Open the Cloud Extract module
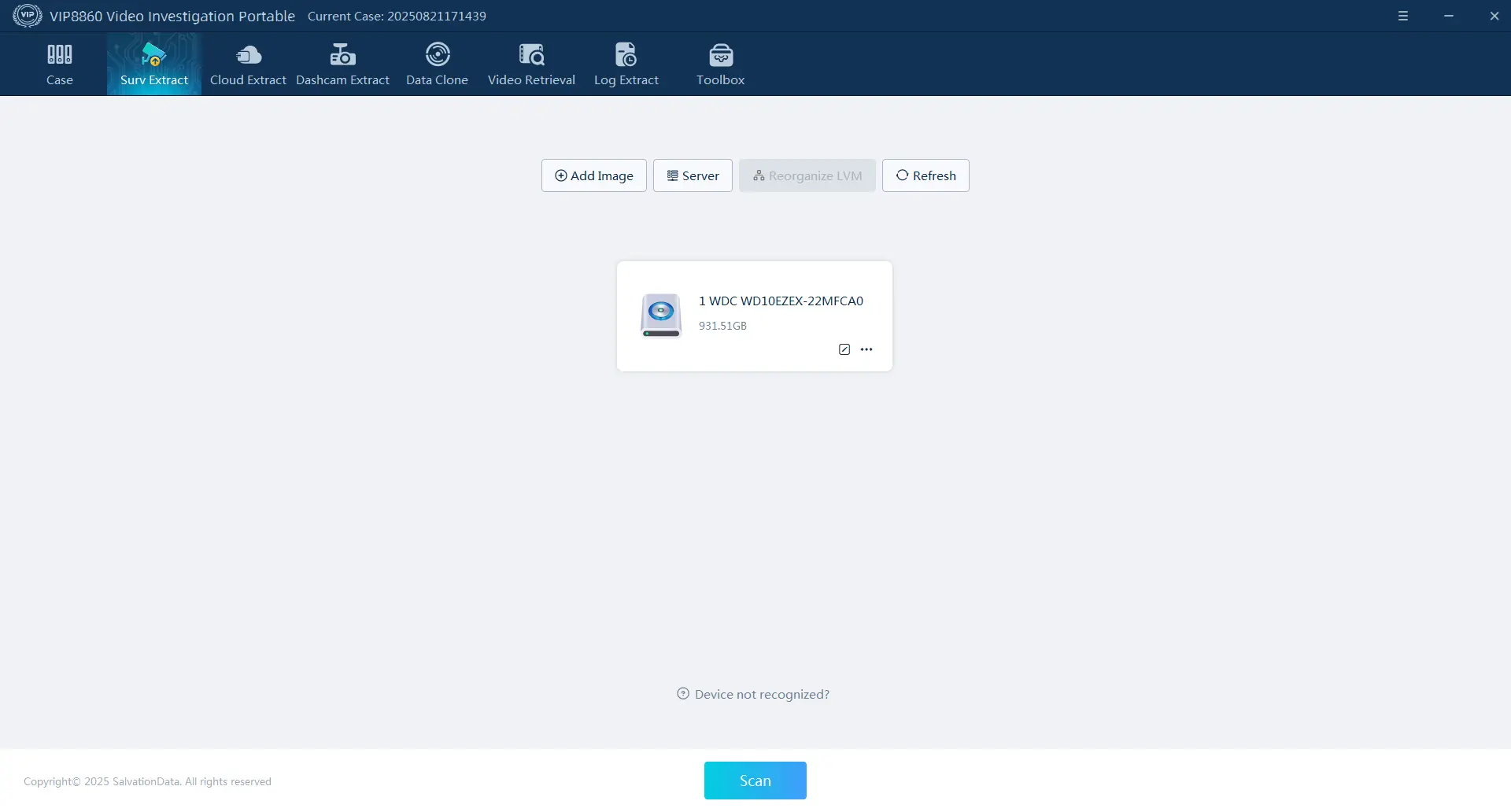 [x=248, y=65]
